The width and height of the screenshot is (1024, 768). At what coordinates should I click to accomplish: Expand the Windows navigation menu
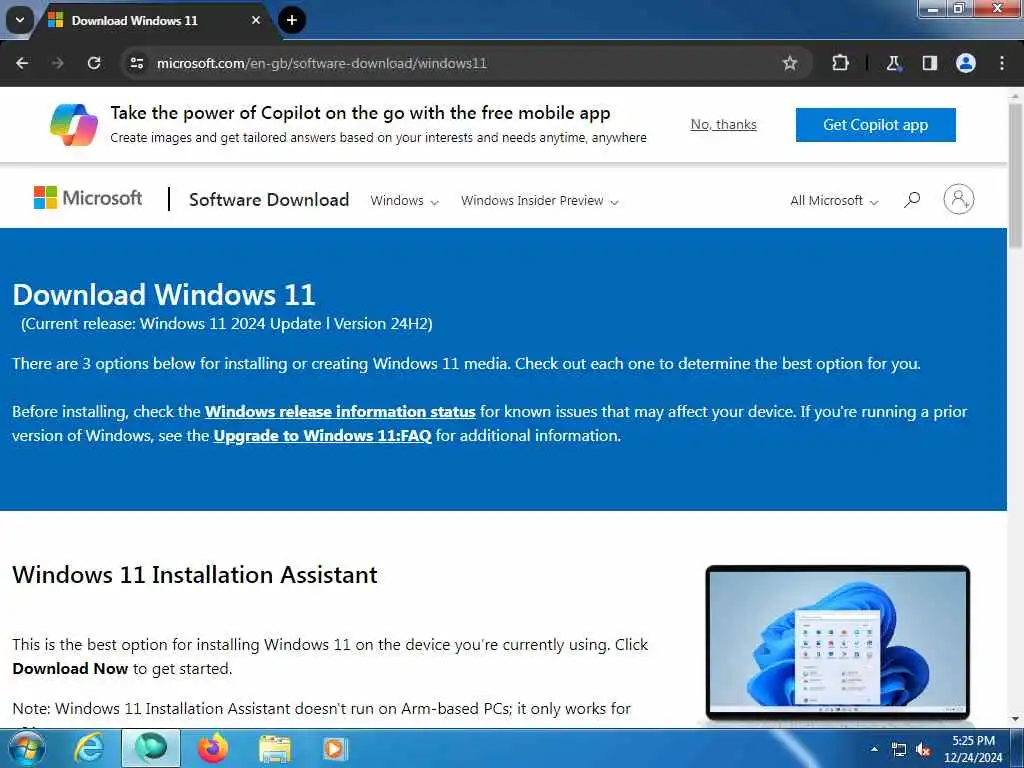(404, 200)
